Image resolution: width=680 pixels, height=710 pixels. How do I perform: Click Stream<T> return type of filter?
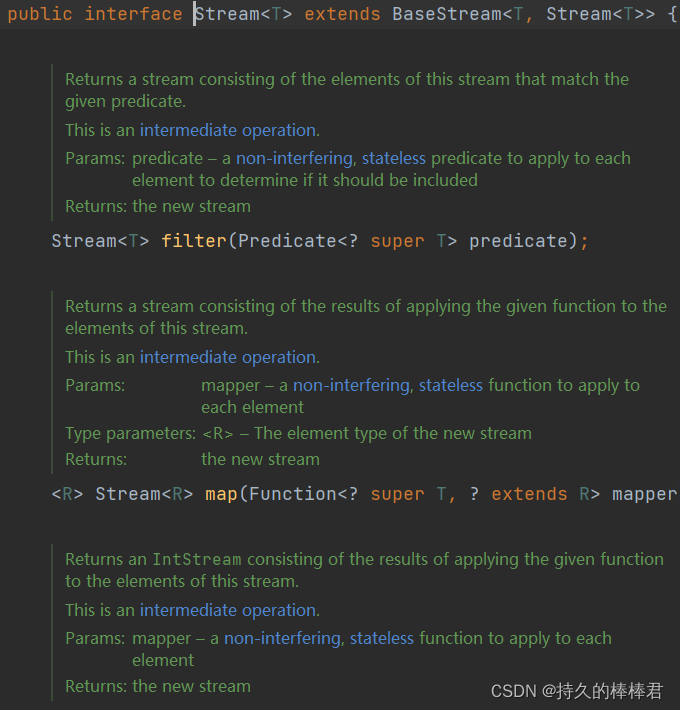tap(100, 241)
